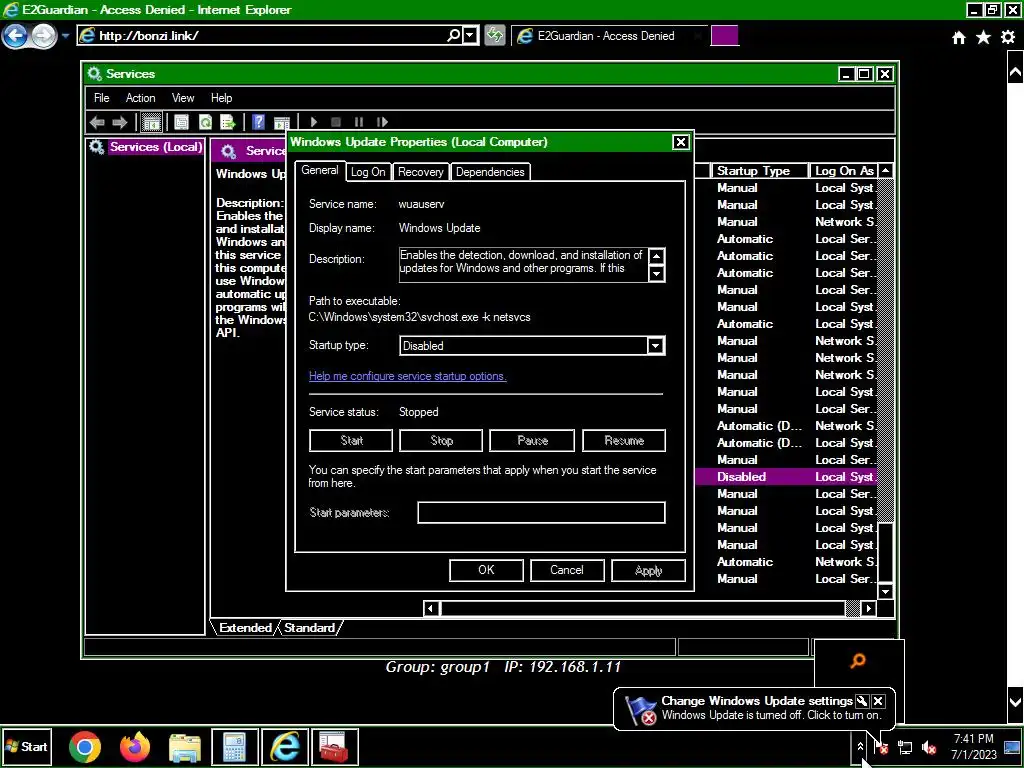This screenshot has height=768, width=1024.
Task: Open the recent pages dropdown next to forward
Action: 65,36
